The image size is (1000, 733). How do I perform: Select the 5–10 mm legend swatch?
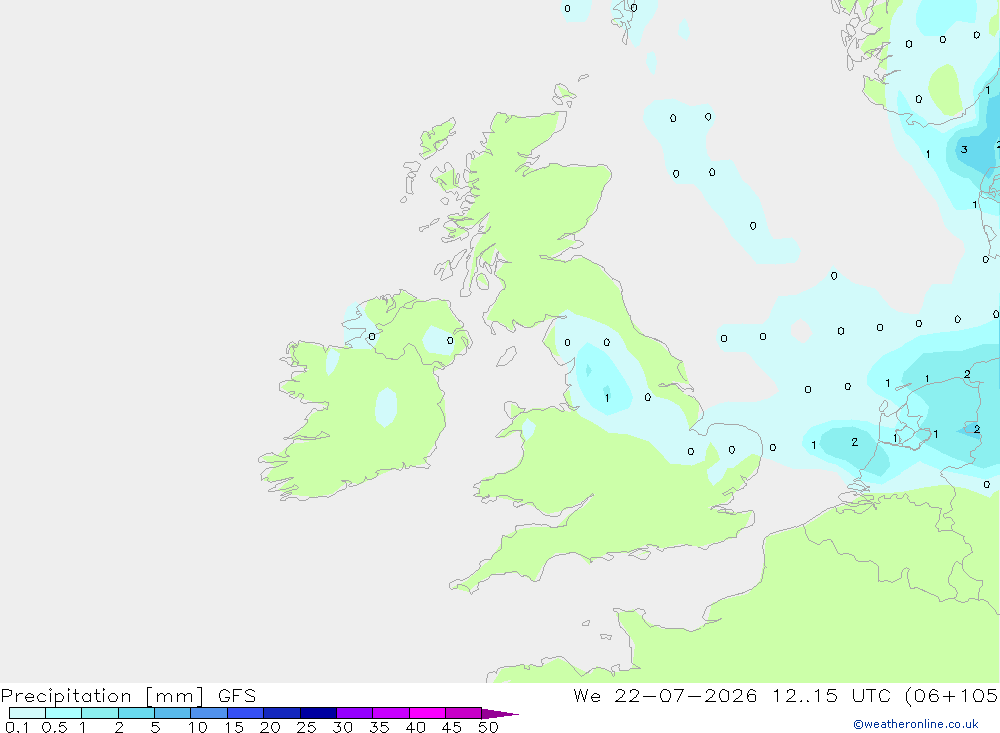(173, 713)
